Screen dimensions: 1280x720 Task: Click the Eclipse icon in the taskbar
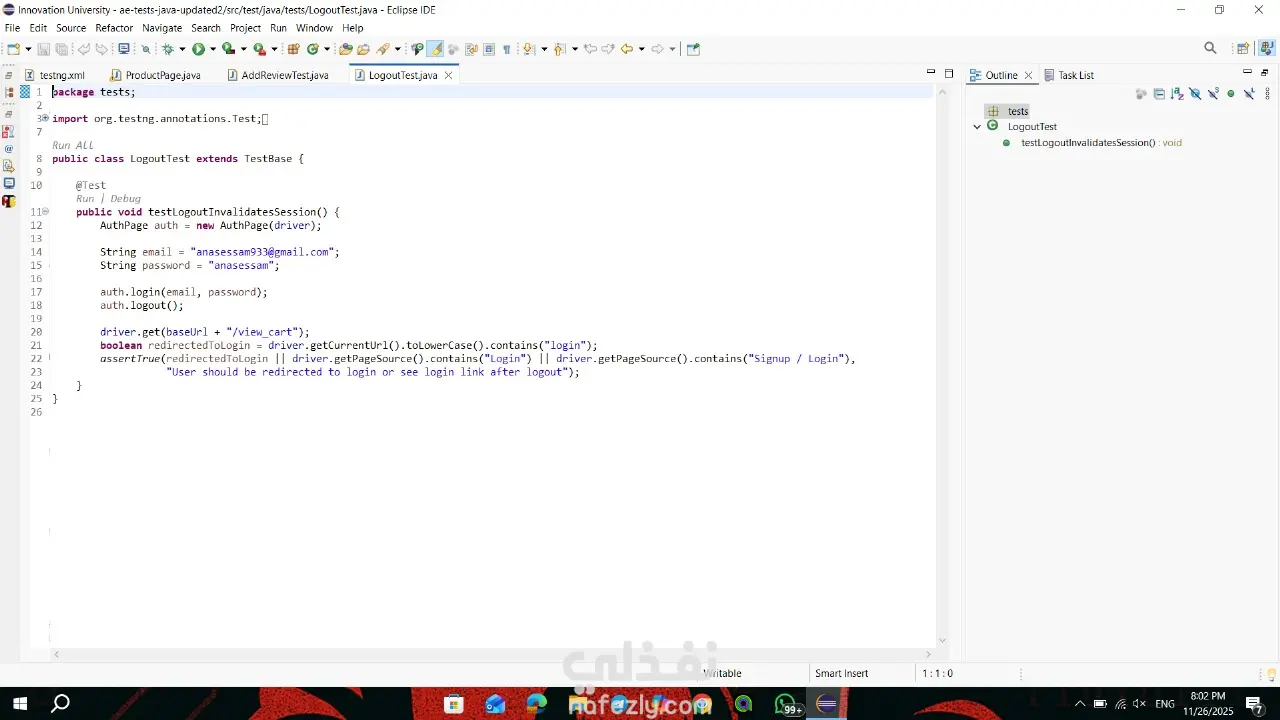[826, 704]
